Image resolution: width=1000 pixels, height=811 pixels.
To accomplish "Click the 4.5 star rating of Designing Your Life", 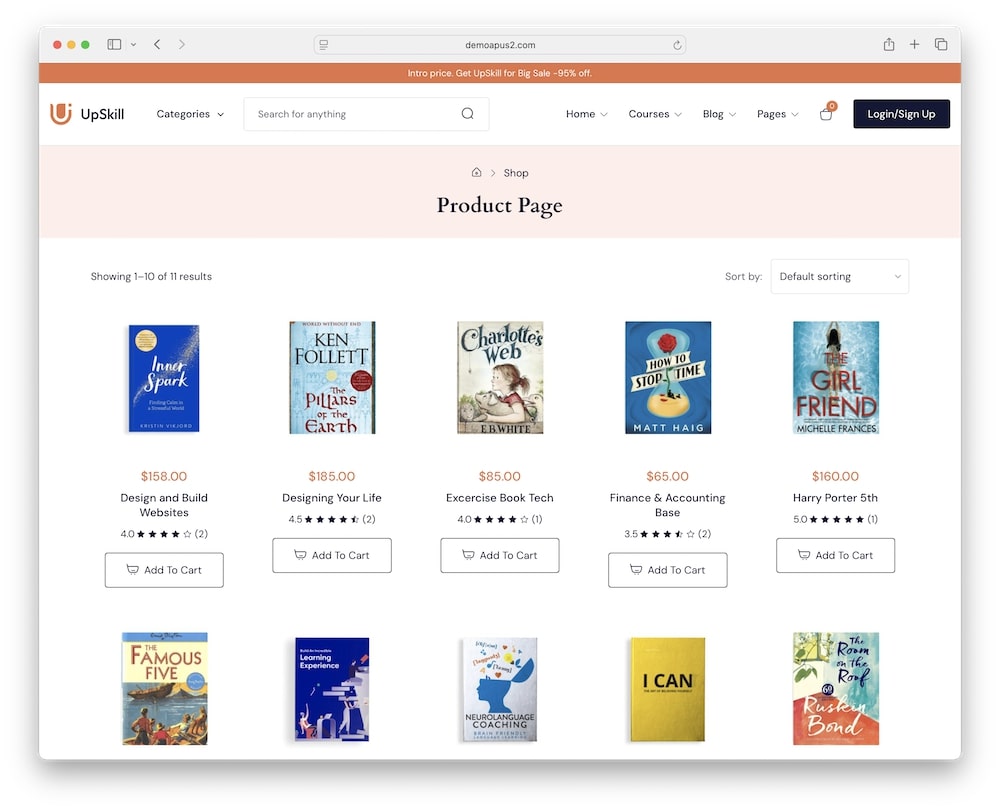I will click(332, 519).
